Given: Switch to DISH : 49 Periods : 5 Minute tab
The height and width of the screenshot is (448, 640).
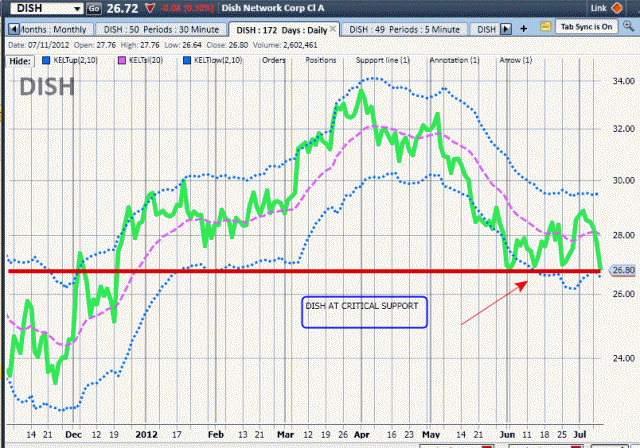Looking at the screenshot, I should pyautogui.click(x=404, y=29).
